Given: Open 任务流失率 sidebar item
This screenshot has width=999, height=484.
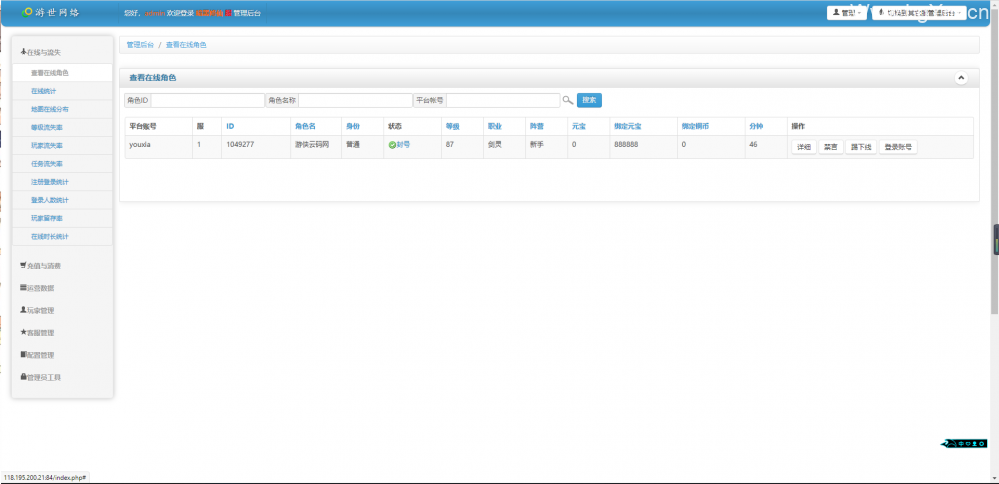Looking at the screenshot, I should click(62, 164).
